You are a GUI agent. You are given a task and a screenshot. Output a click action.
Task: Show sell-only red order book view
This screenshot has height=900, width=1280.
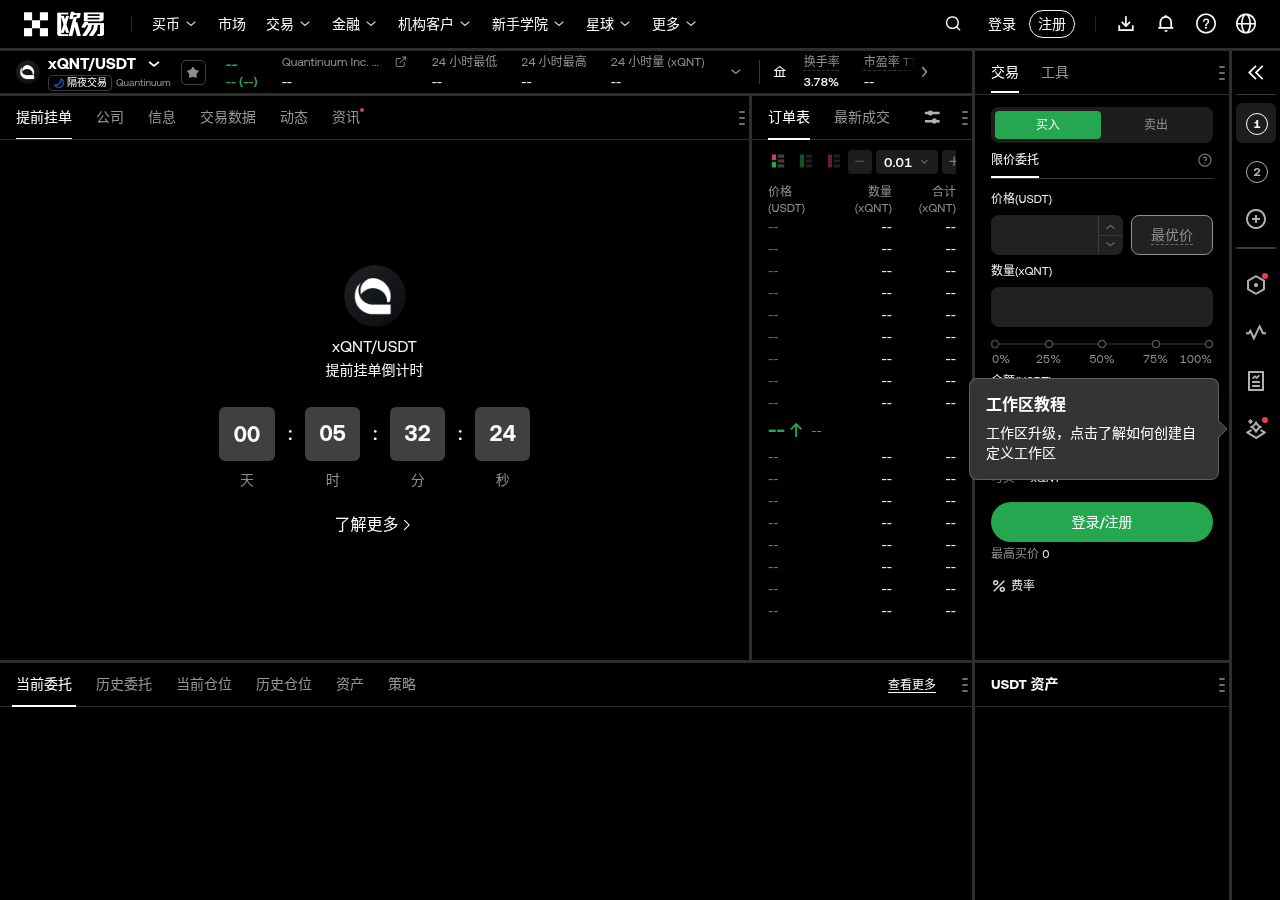834,161
